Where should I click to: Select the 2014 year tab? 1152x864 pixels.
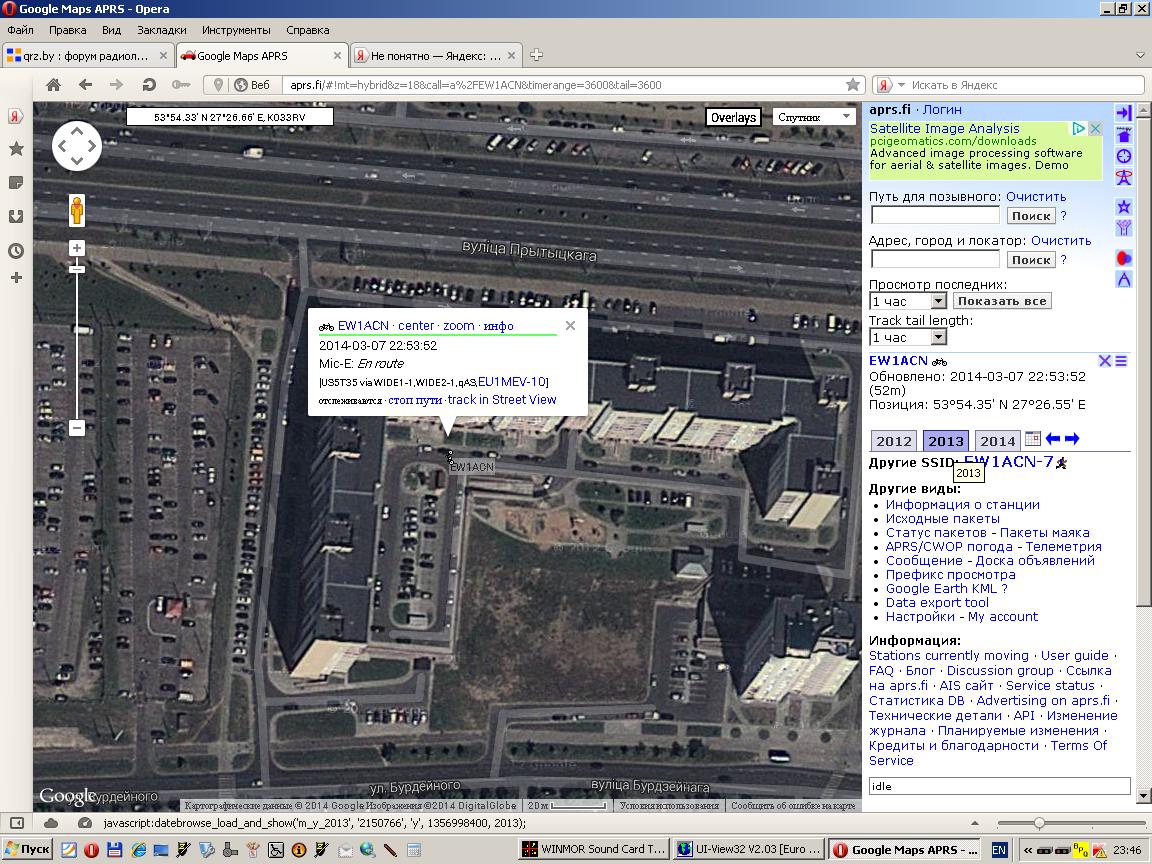(x=997, y=441)
